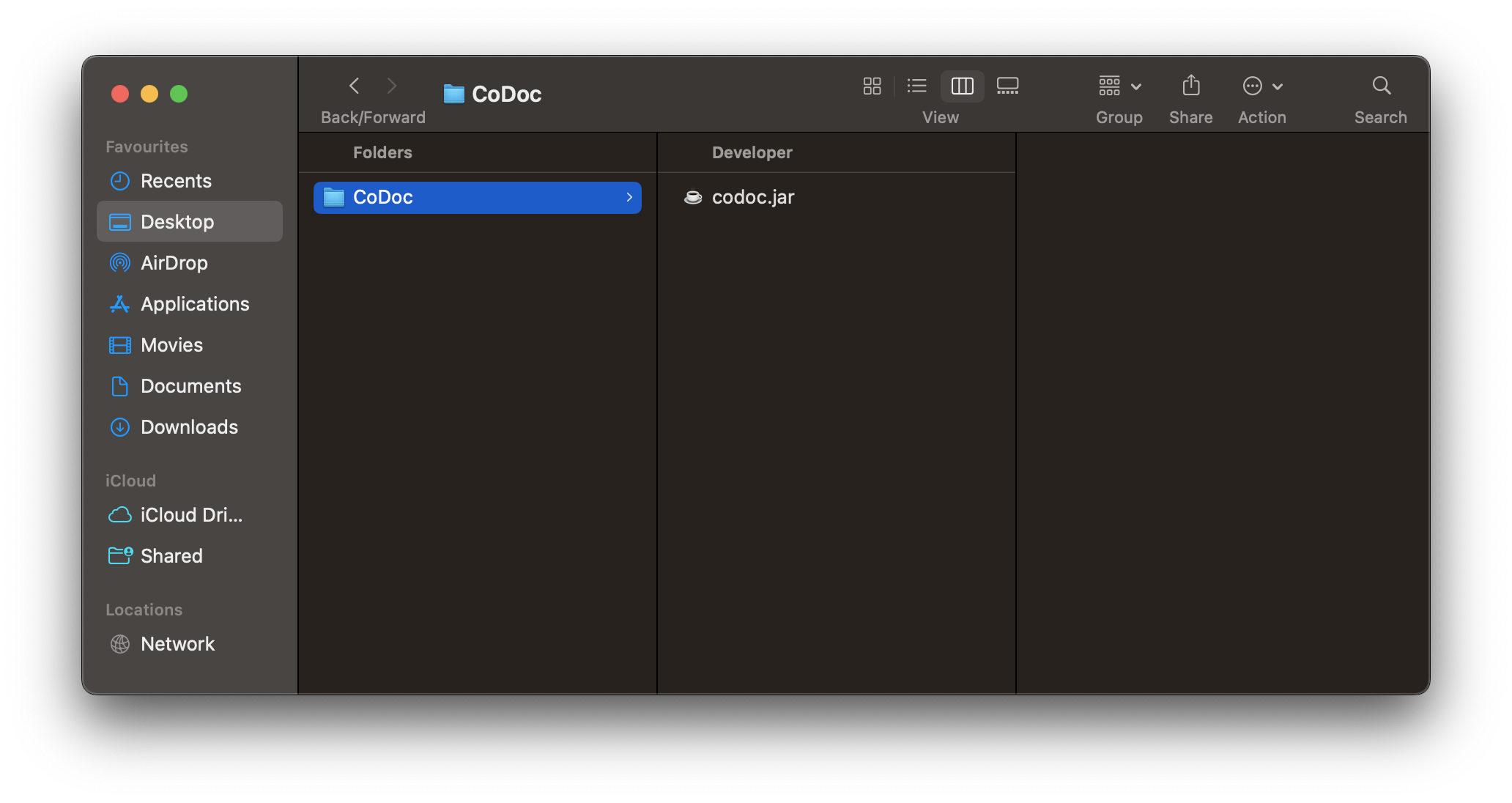Expand CoDoc folder via its chevron
The image size is (1512, 803).
pos(629,197)
